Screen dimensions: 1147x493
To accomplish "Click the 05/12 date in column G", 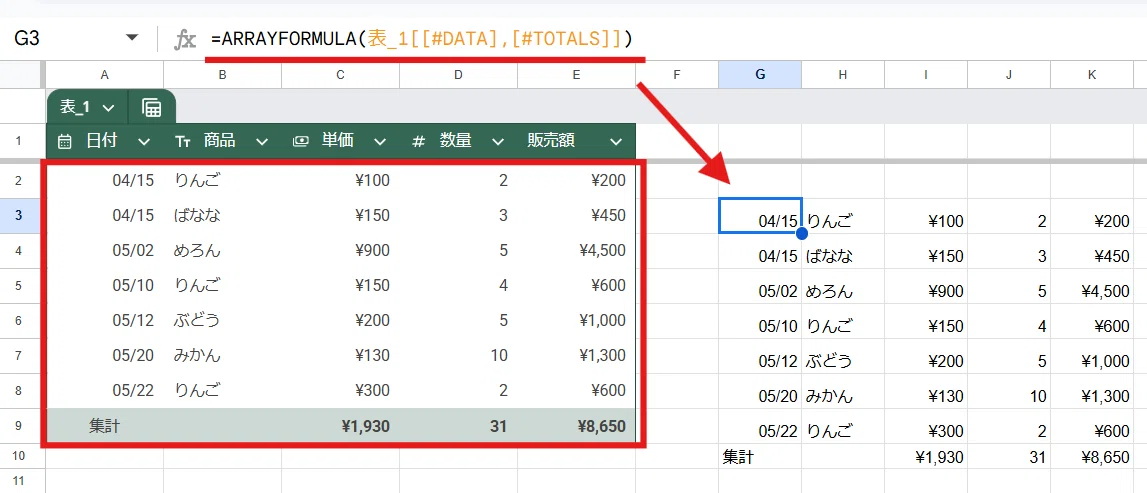I will click(x=780, y=361).
